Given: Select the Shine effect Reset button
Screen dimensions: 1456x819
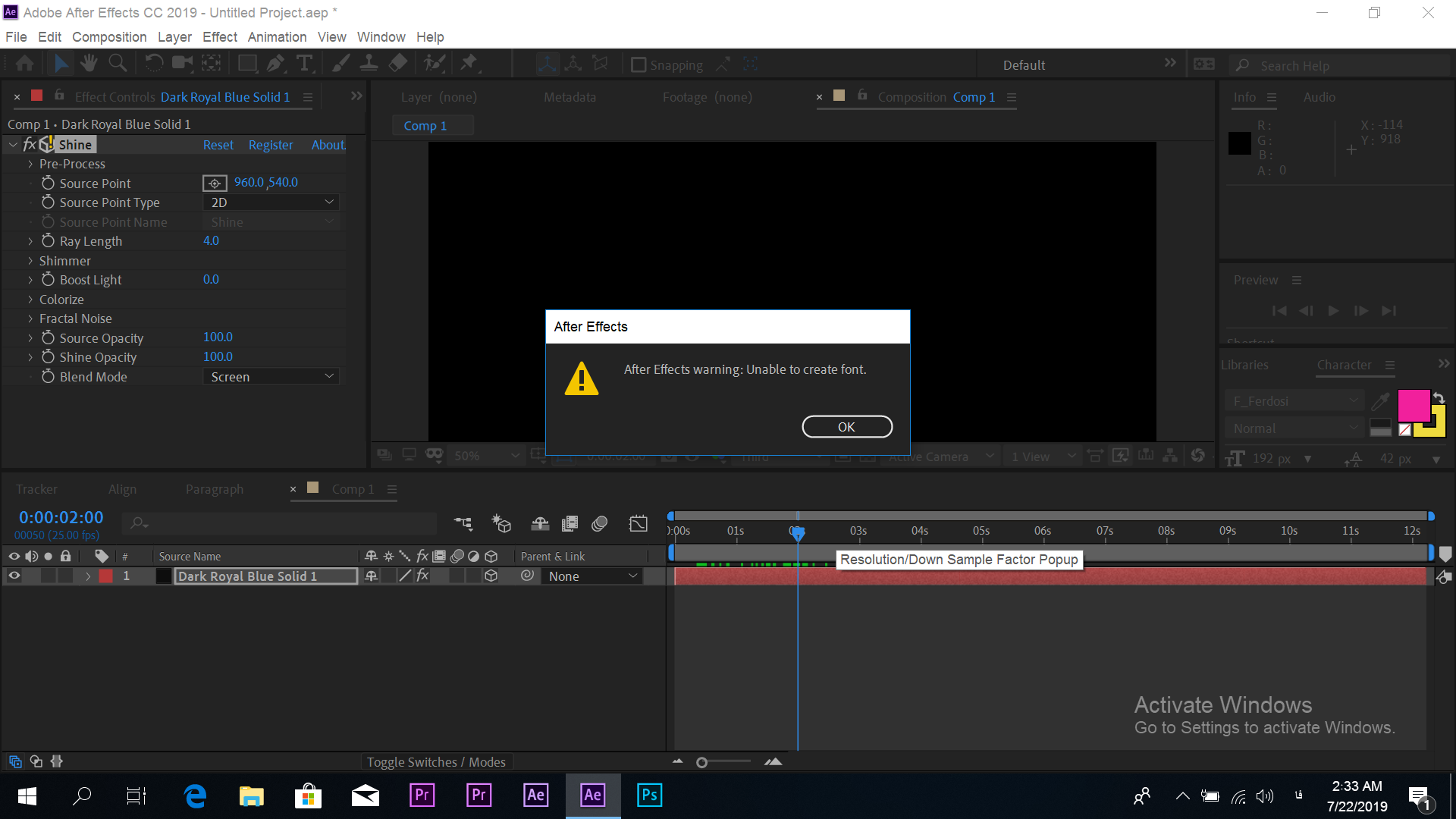Looking at the screenshot, I should point(218,145).
